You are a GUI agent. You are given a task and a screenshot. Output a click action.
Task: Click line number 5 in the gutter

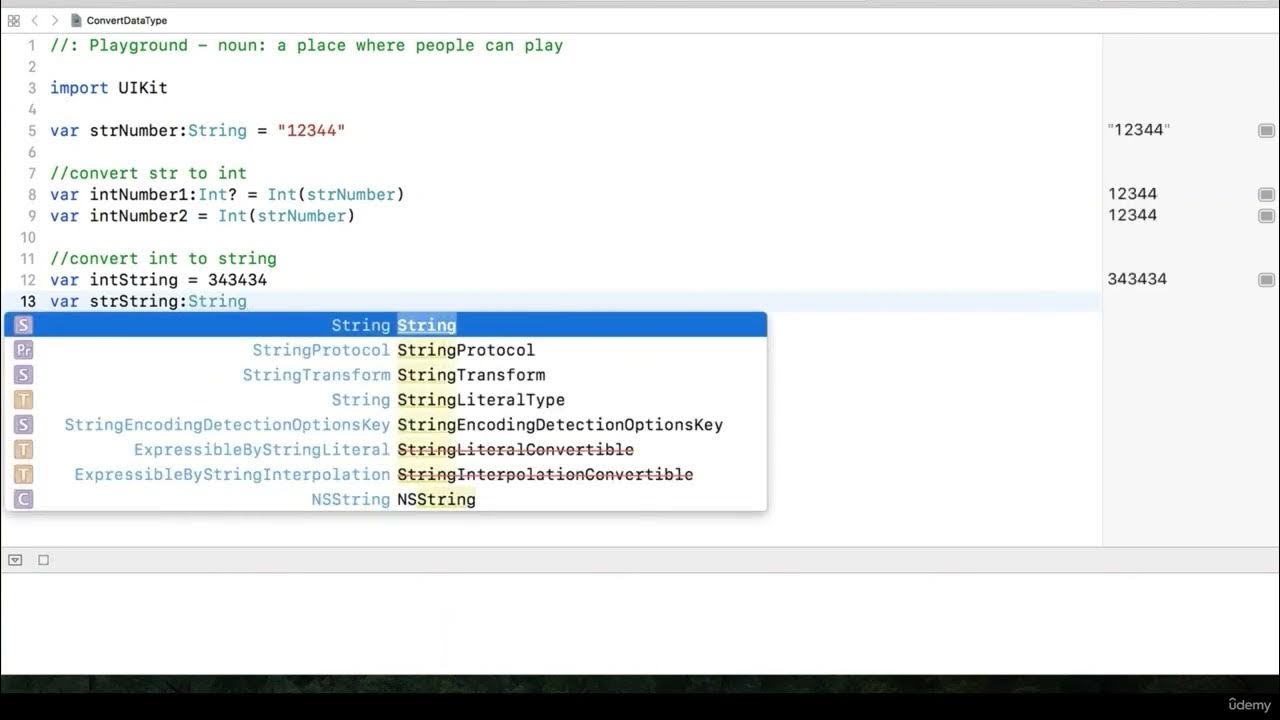(32, 131)
